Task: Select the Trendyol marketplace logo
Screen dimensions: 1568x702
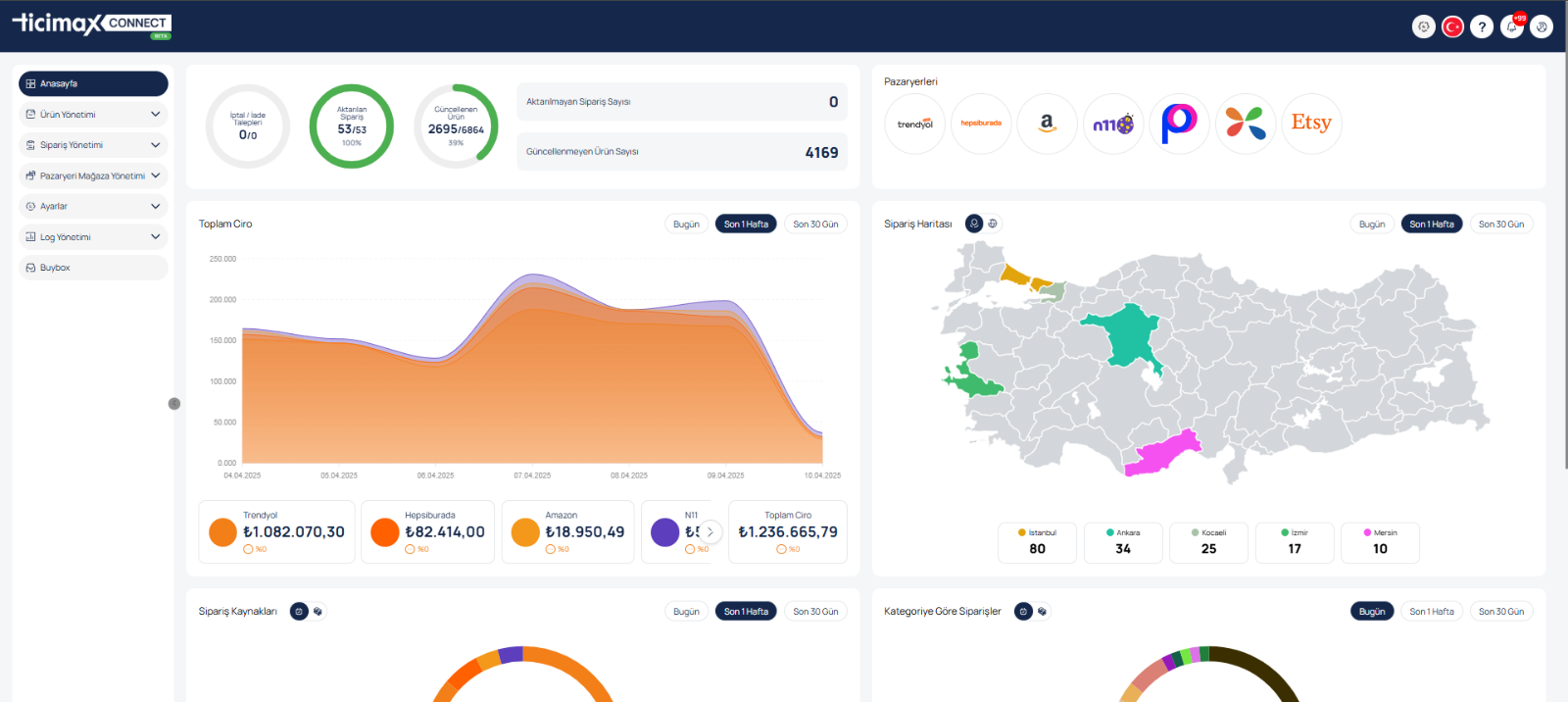Action: (915, 125)
